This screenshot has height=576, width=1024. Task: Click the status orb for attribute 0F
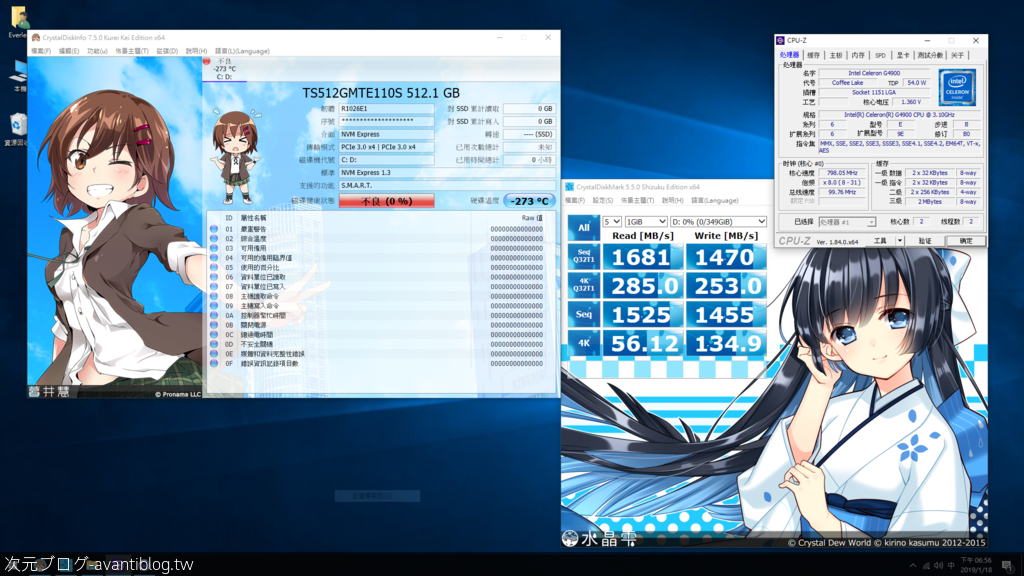click(214, 363)
